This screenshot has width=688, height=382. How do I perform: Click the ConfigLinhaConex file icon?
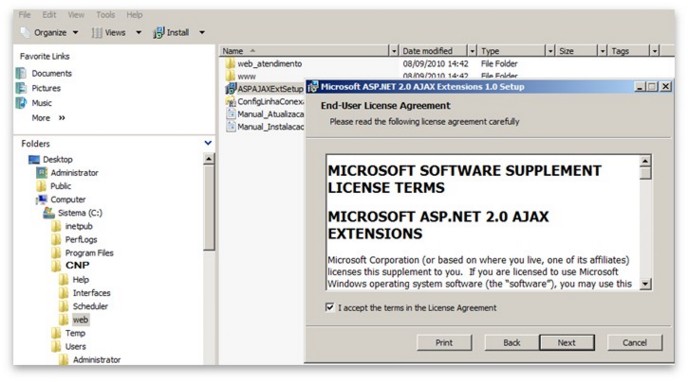[x=230, y=102]
